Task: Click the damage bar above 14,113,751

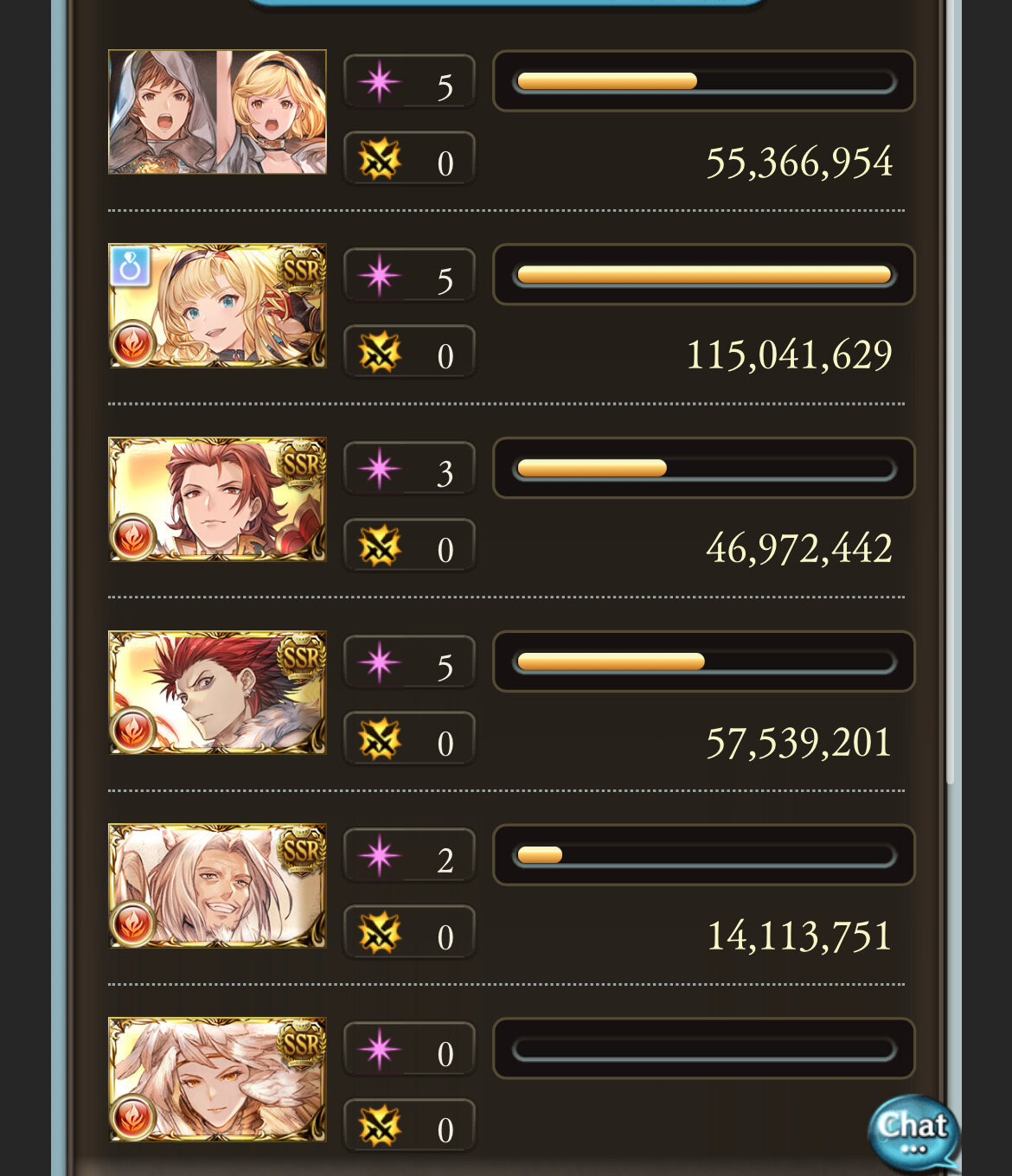Action: [x=704, y=855]
